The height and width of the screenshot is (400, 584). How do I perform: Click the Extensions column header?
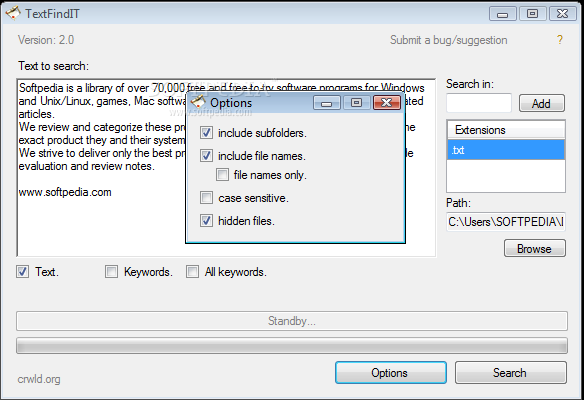coord(506,130)
